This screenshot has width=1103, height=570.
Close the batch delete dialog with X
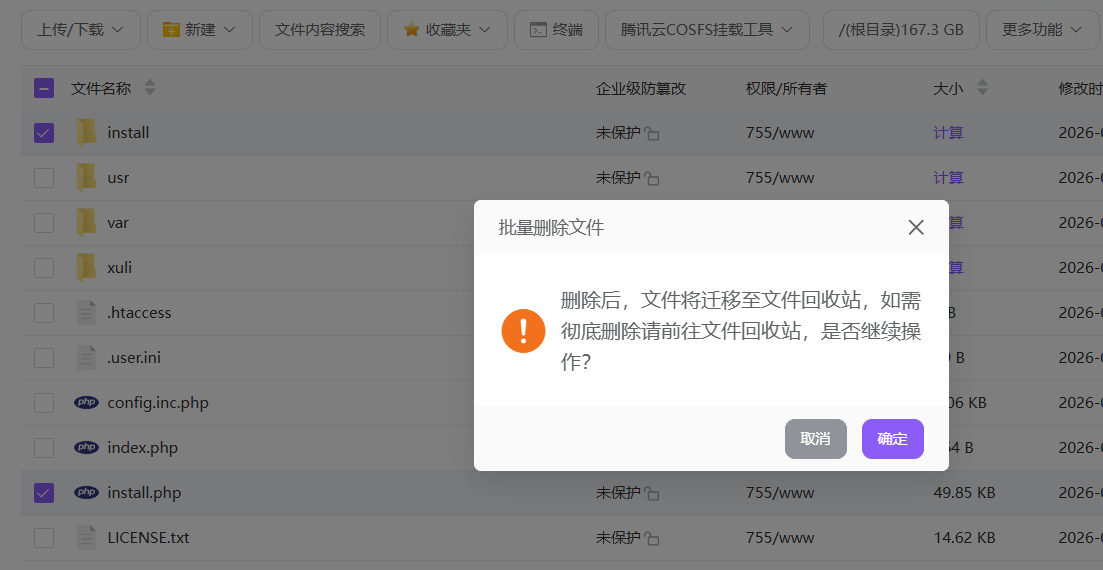pos(915,228)
